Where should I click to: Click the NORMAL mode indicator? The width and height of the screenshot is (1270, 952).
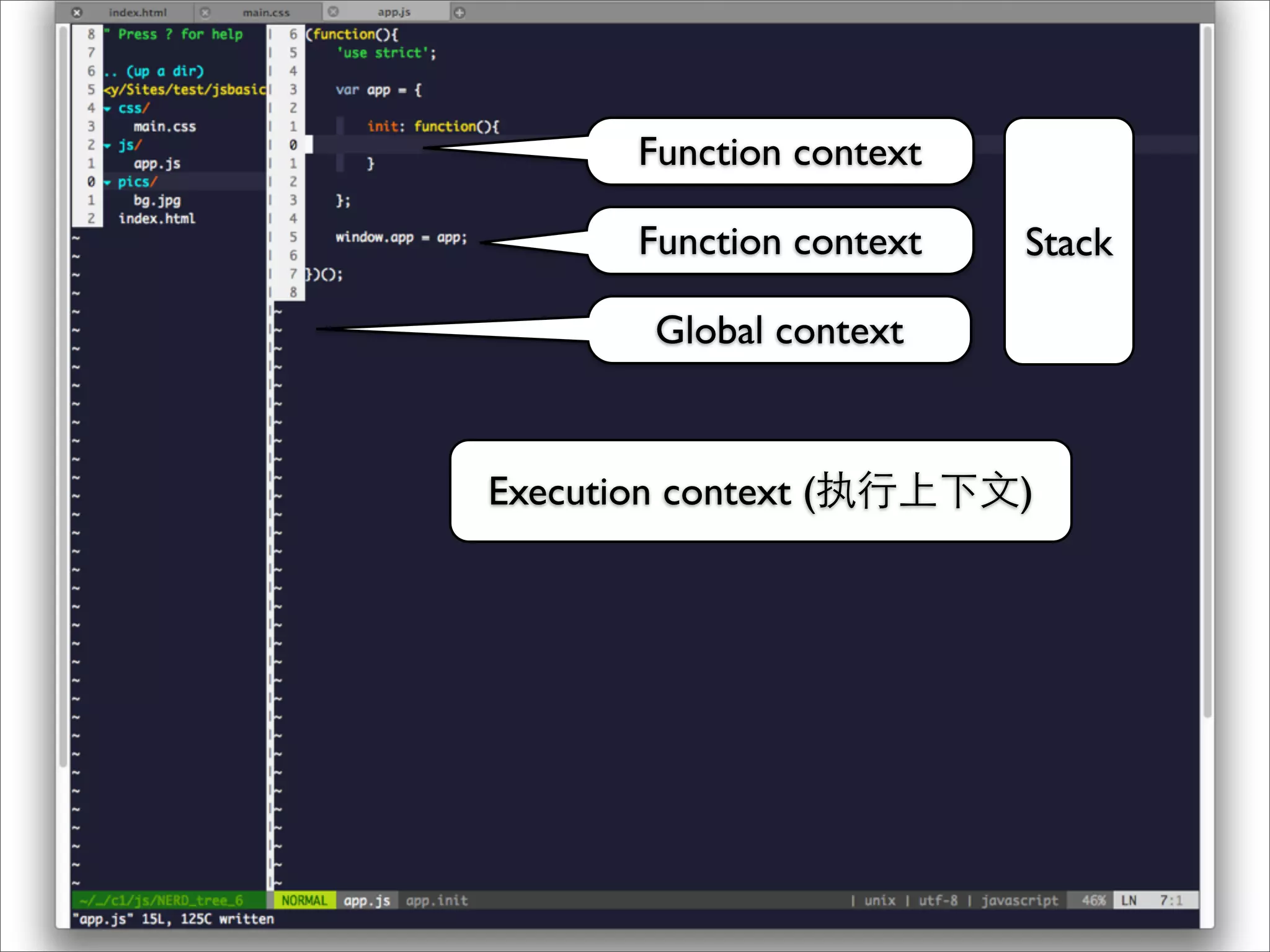tap(304, 900)
